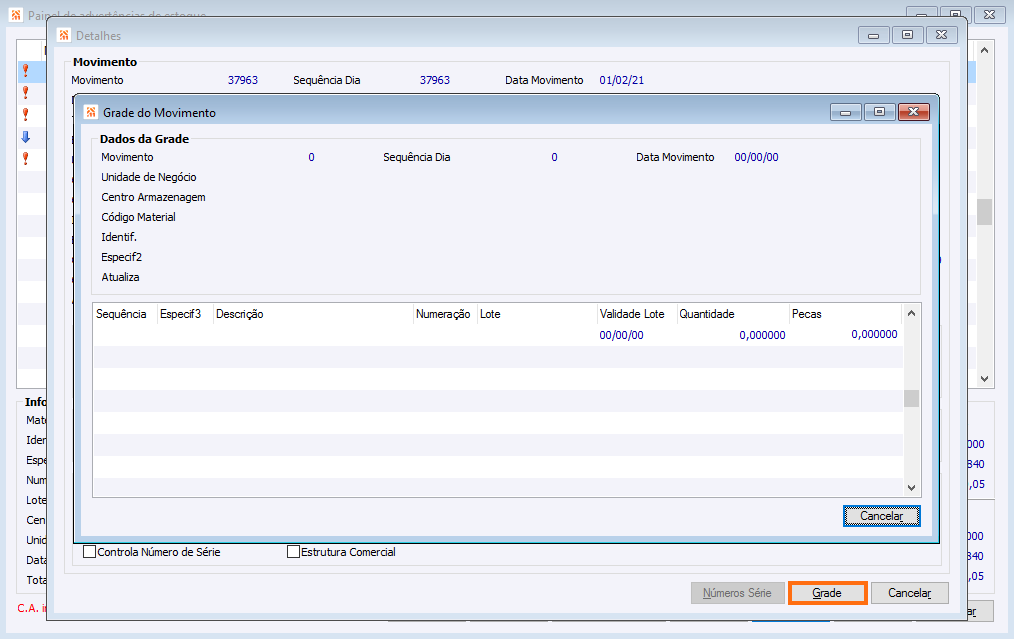Click the disabled Números Série button
This screenshot has width=1014, height=639.
[737, 593]
